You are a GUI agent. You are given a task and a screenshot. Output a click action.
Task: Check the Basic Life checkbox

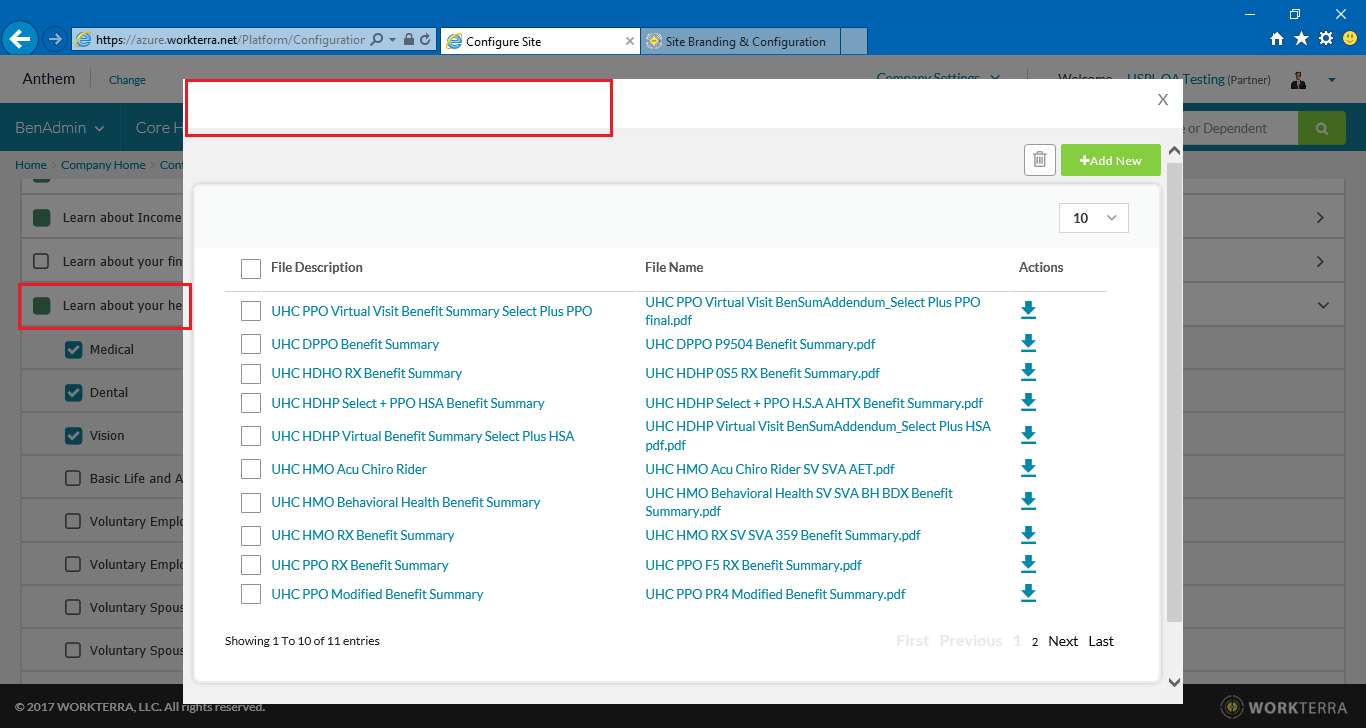[73, 478]
